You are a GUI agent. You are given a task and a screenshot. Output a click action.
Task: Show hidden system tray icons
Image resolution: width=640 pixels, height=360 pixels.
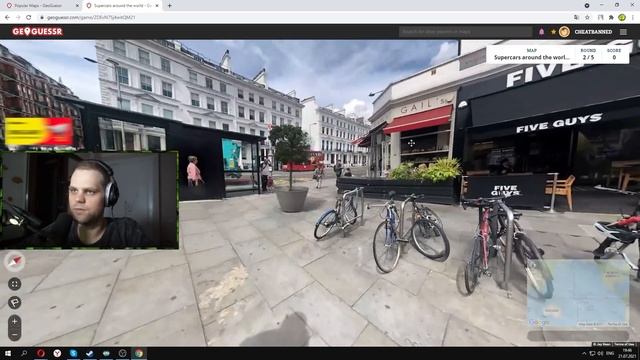coord(584,353)
